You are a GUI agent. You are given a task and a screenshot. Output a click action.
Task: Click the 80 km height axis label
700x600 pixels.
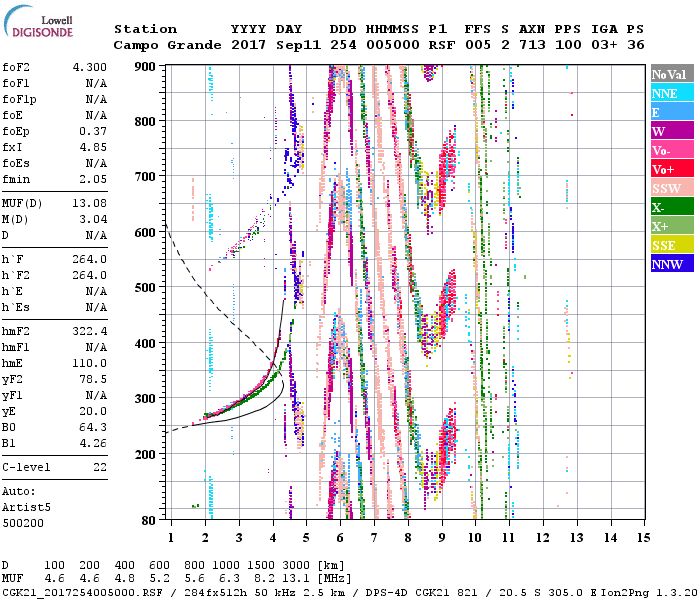(148, 521)
